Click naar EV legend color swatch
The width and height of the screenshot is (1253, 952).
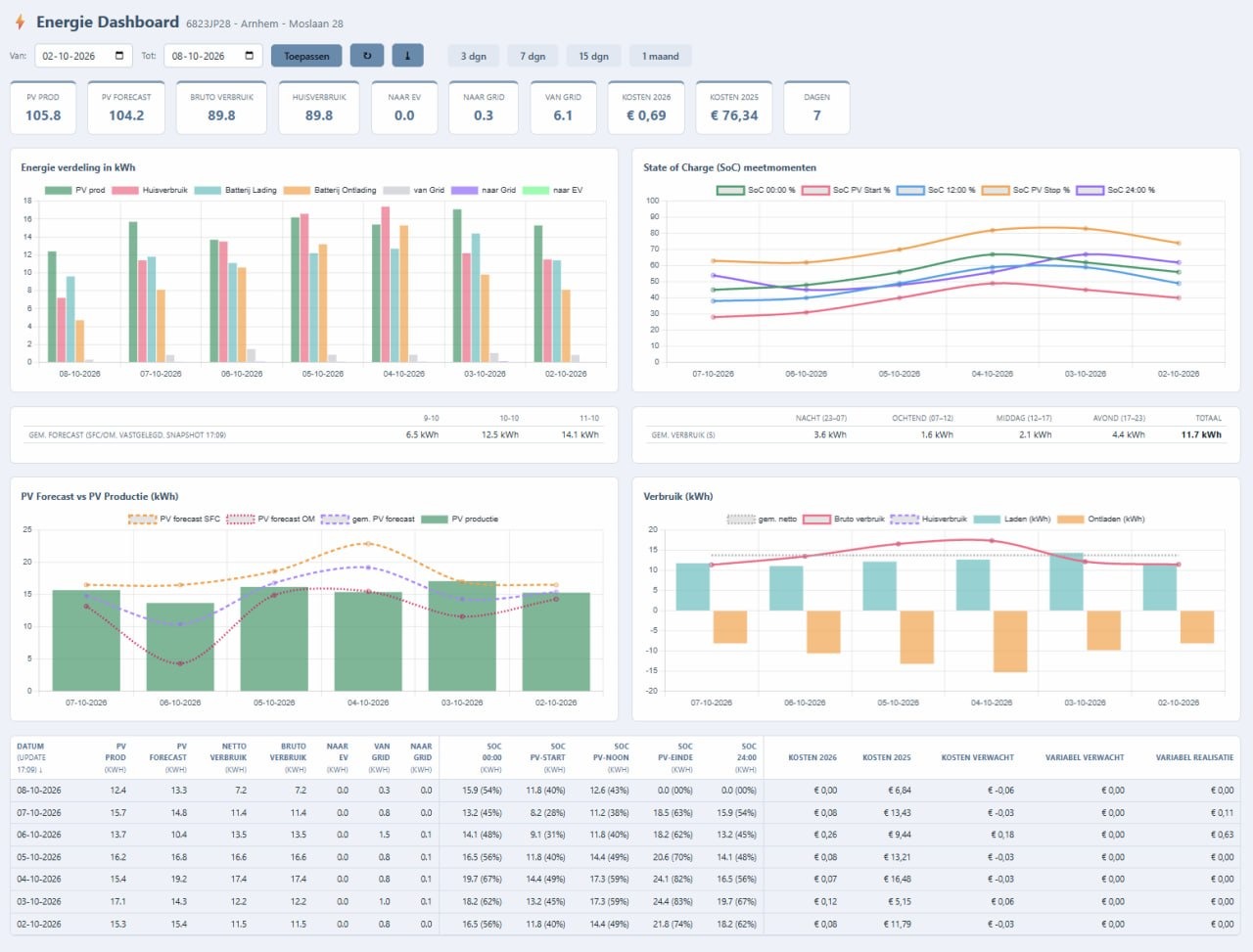[x=535, y=190]
